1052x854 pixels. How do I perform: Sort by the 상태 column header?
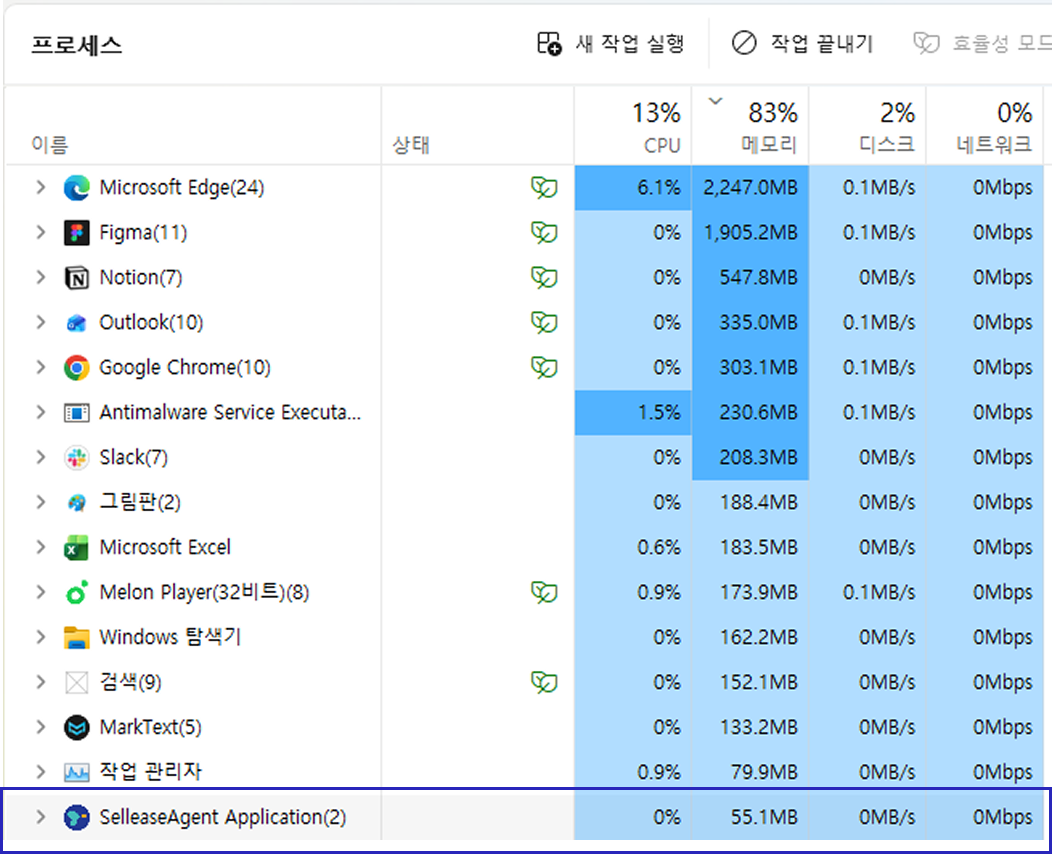coord(478,125)
